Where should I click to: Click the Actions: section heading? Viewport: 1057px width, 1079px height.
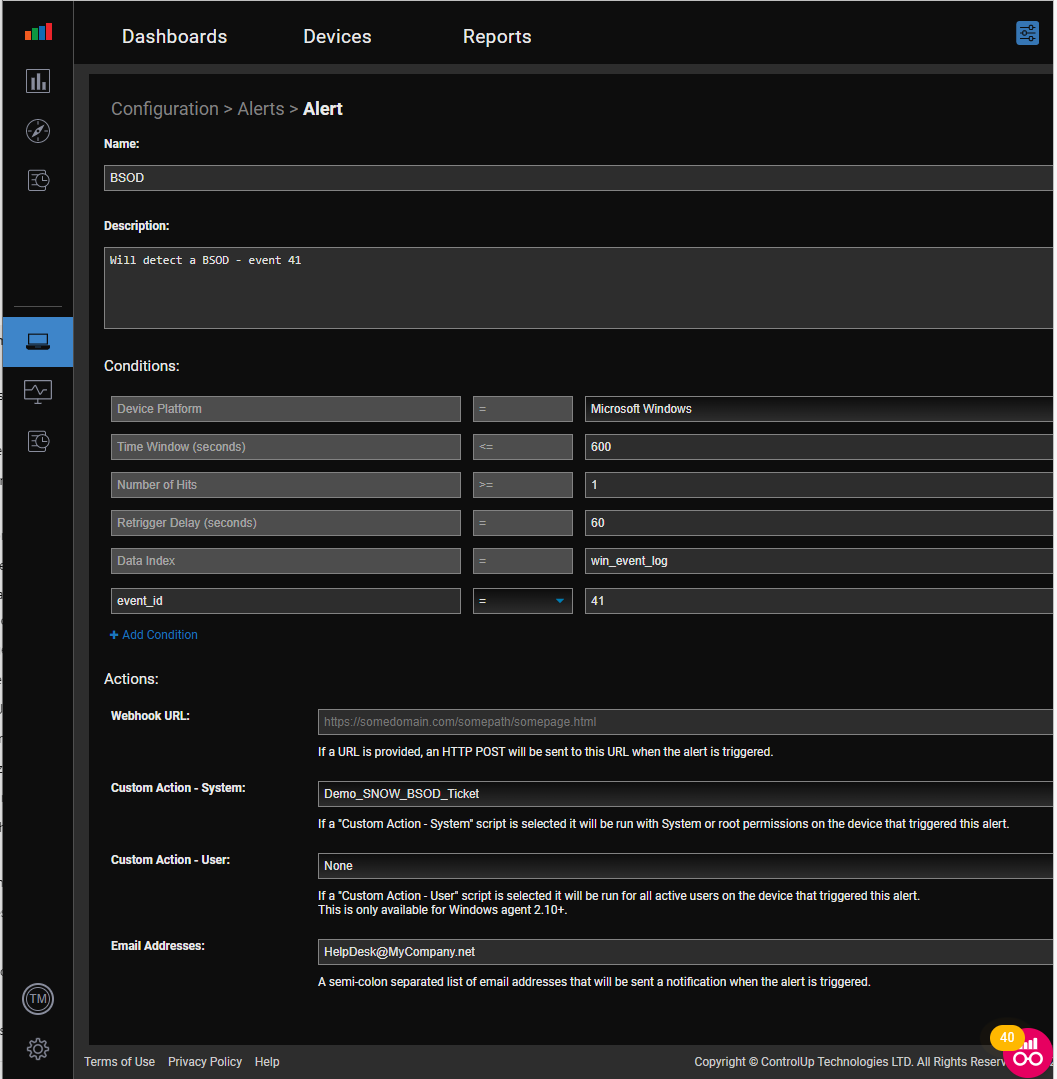tap(131, 679)
